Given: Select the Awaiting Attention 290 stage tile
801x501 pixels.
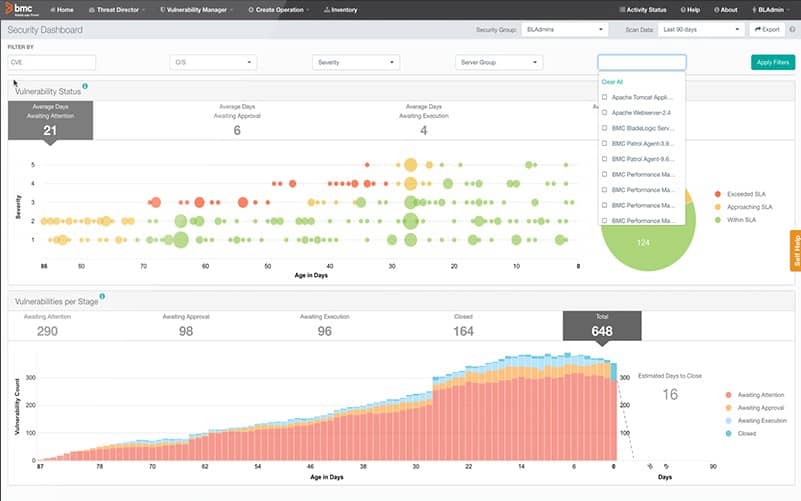Looking at the screenshot, I should point(47,325).
